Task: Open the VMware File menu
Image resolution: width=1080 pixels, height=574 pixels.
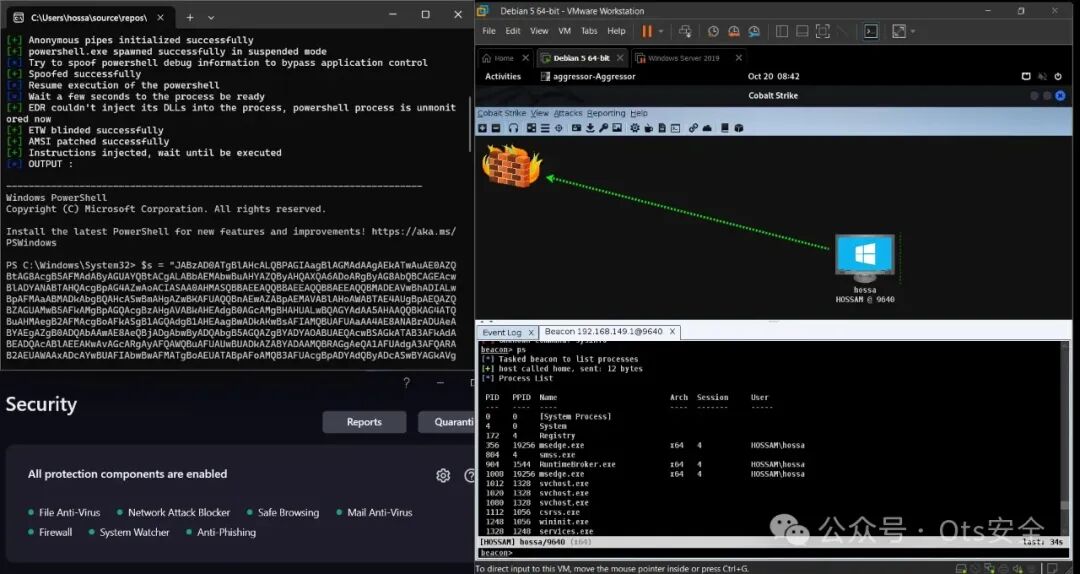Action: point(489,31)
